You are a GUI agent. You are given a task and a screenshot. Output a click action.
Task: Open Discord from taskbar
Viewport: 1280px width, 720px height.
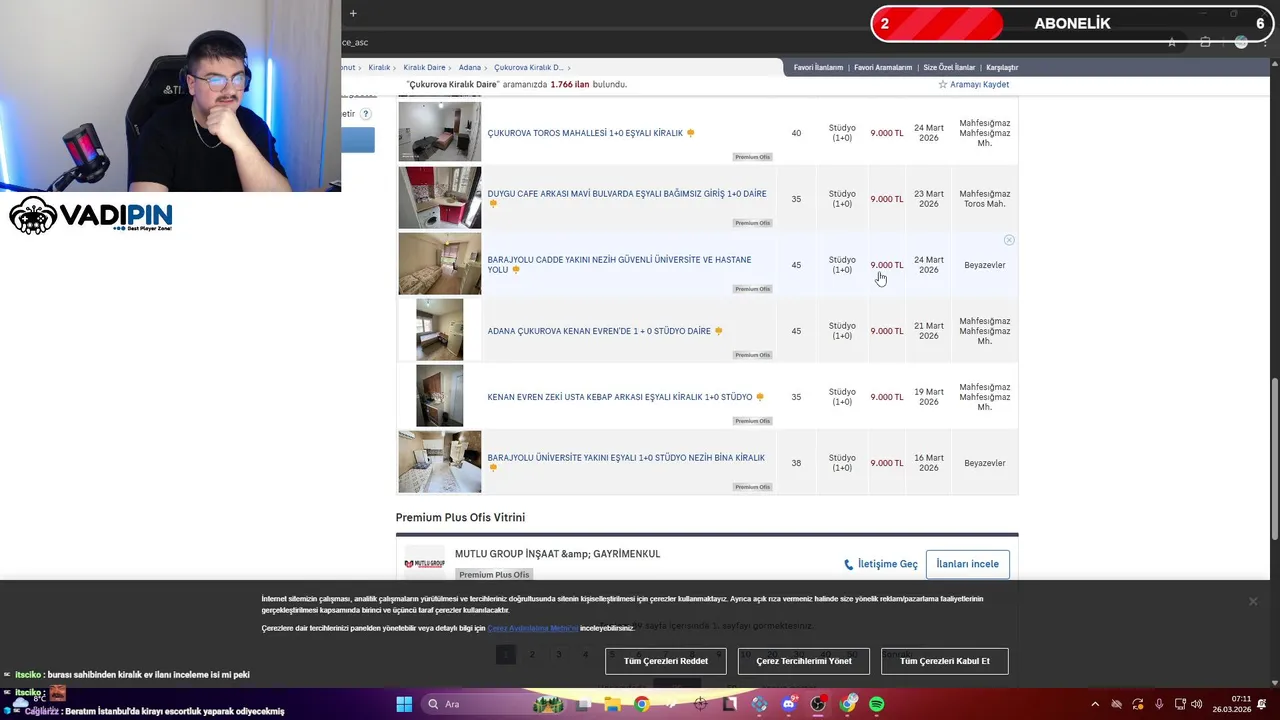pyautogui.click(x=789, y=704)
